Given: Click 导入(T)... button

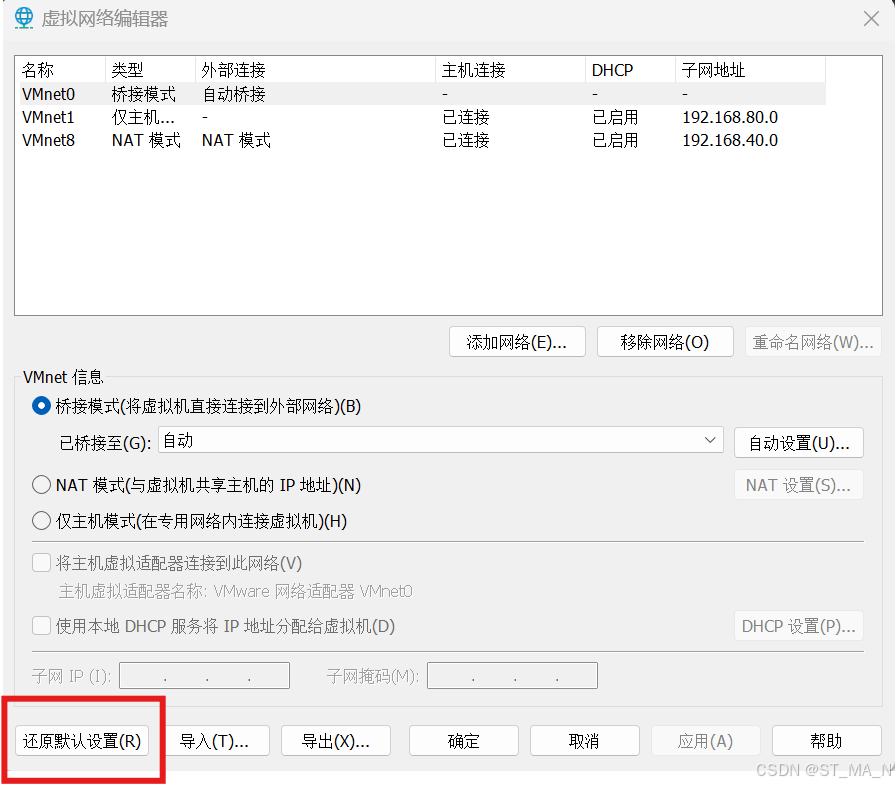Looking at the screenshot, I should [215, 740].
